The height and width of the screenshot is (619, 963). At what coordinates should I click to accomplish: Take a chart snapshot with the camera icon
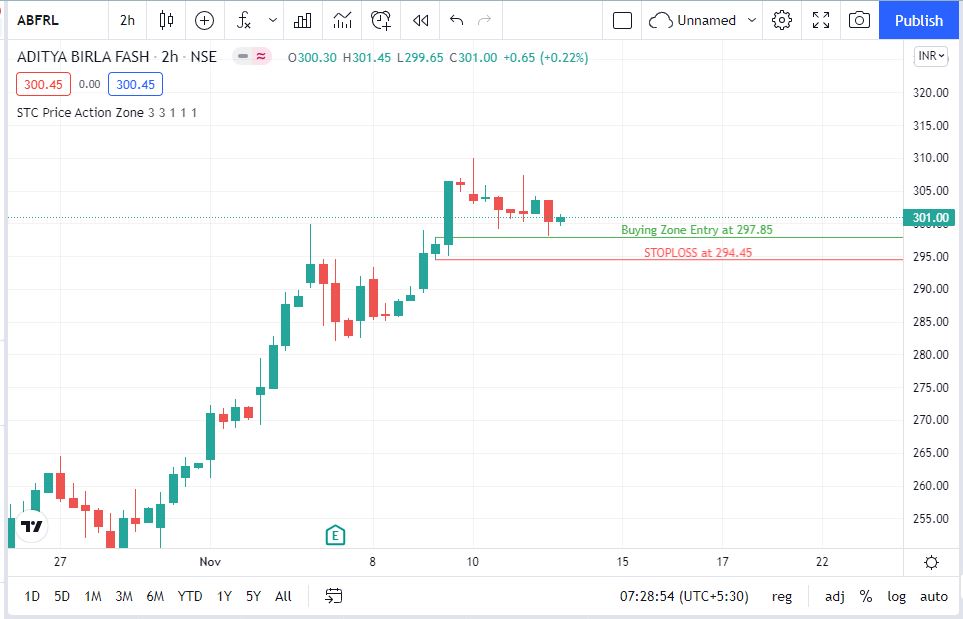(x=858, y=20)
